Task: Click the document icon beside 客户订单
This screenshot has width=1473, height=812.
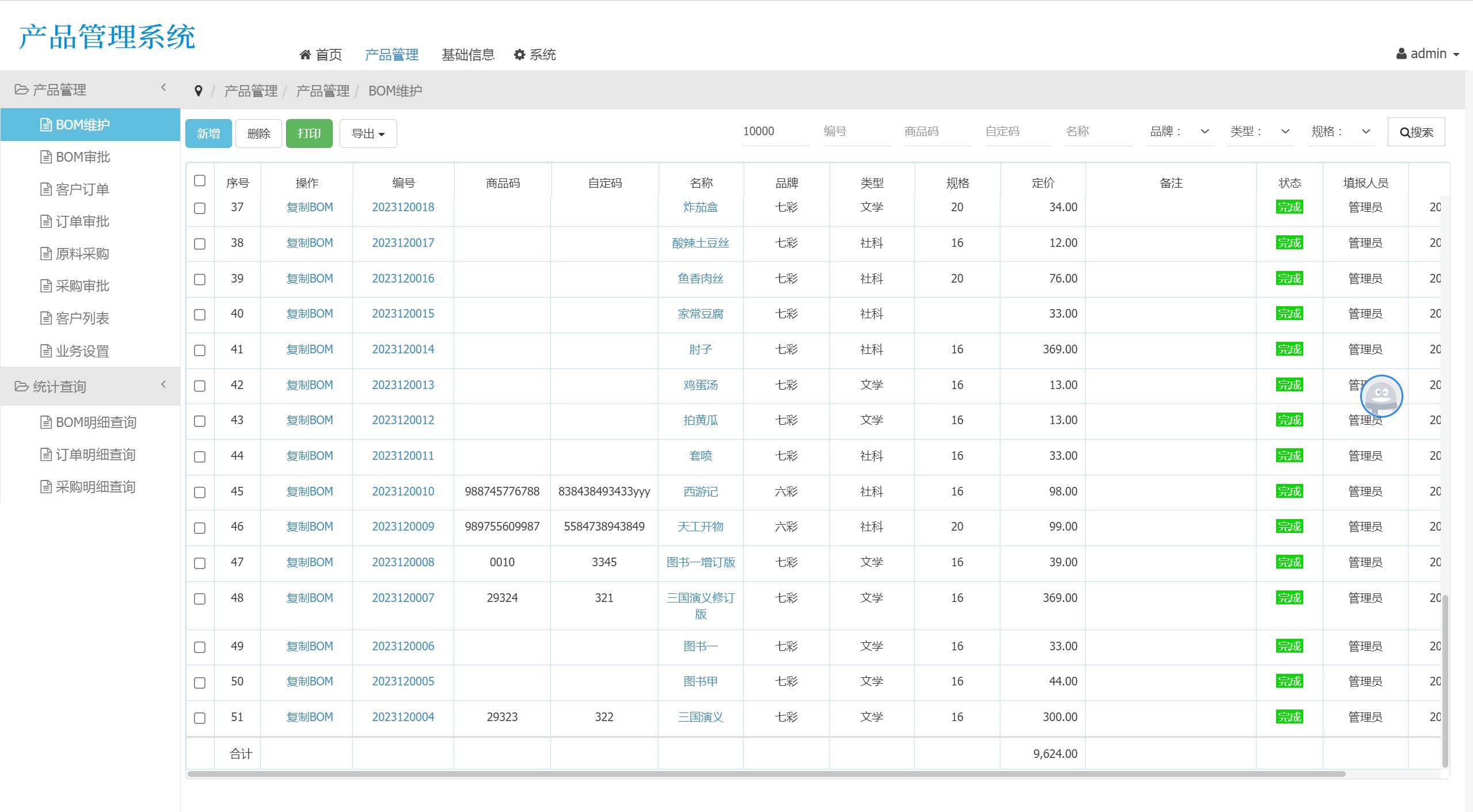Action: [46, 189]
